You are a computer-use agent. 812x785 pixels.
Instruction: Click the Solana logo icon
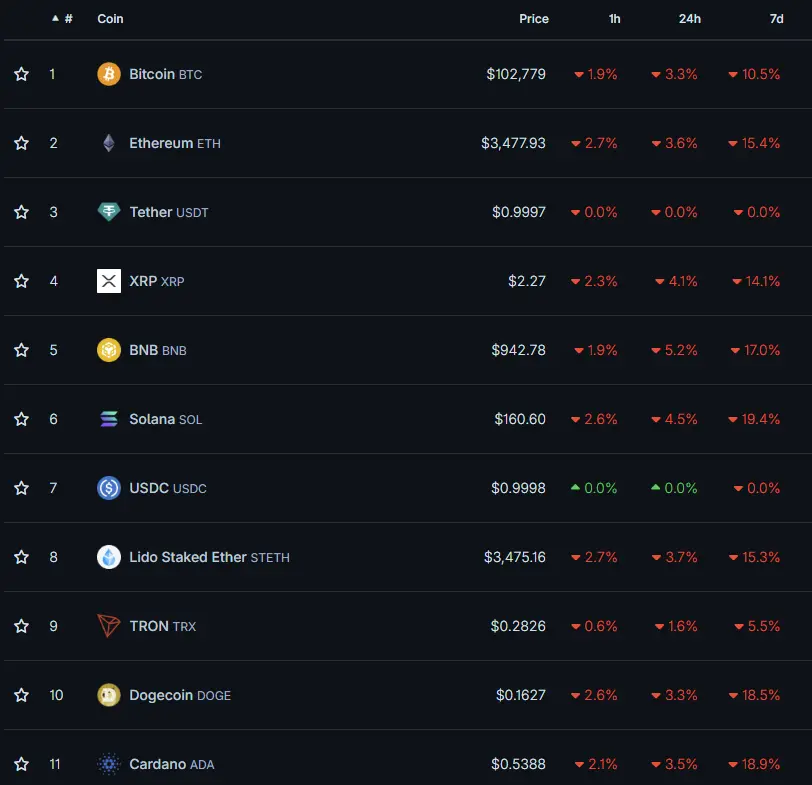(109, 419)
